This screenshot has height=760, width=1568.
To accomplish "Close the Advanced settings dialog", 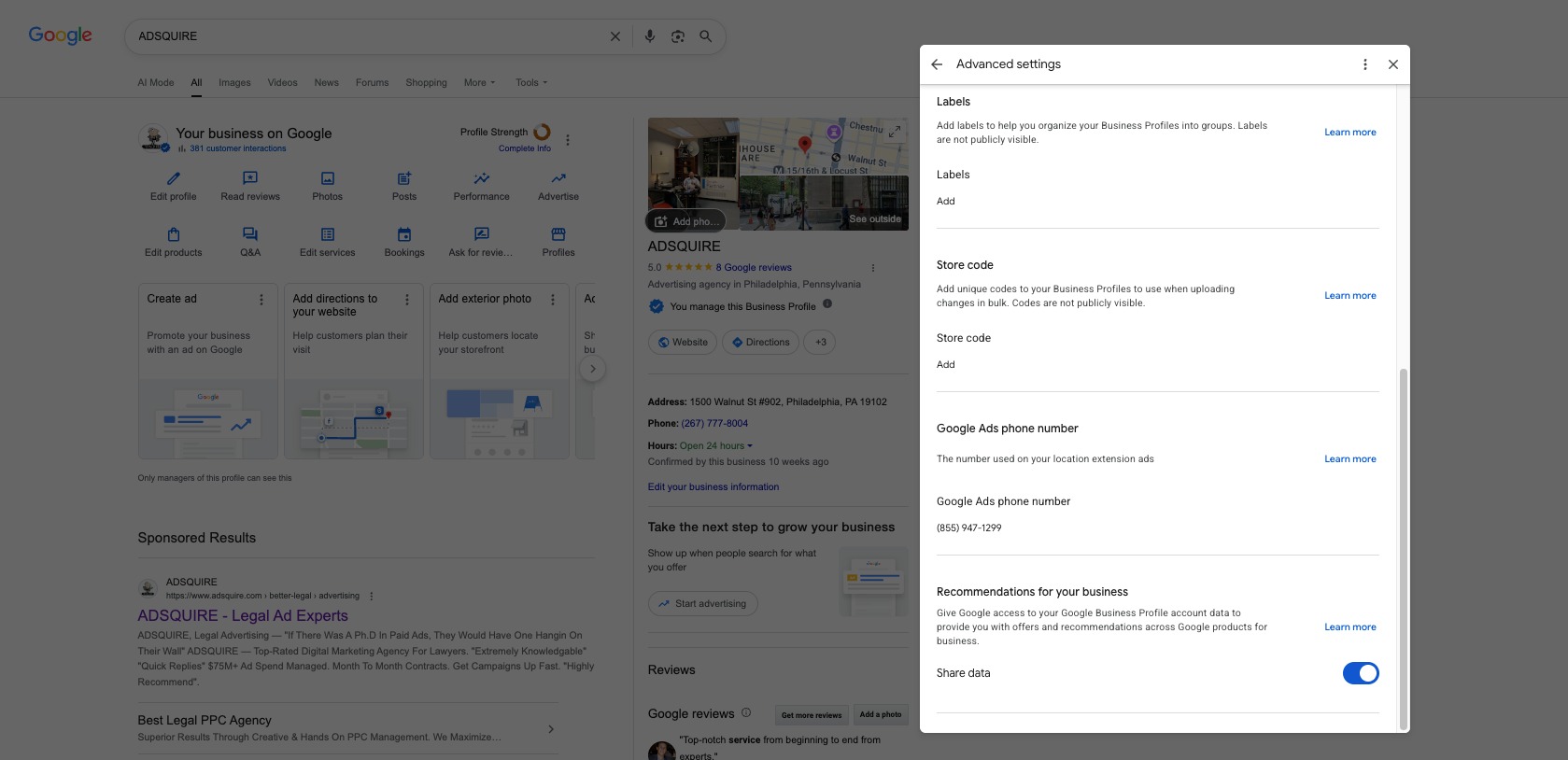I will pyautogui.click(x=1393, y=64).
